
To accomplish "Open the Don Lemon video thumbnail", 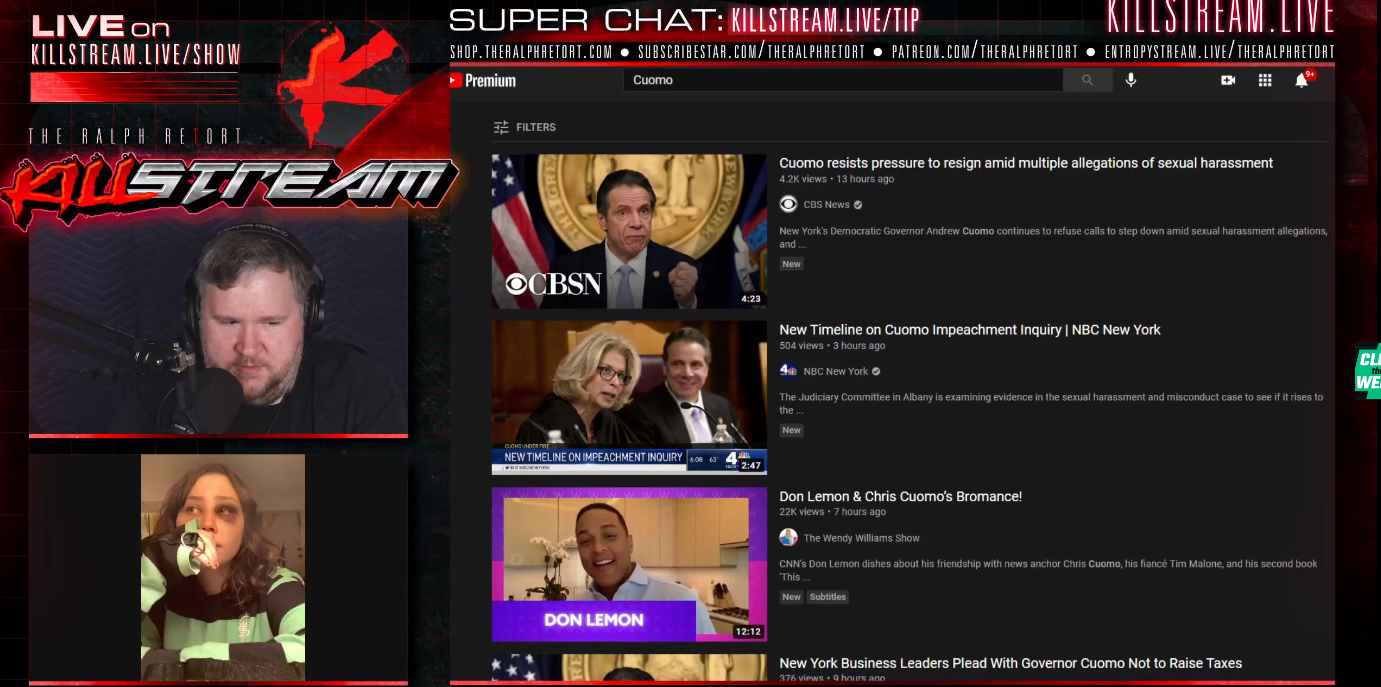I will pos(630,564).
